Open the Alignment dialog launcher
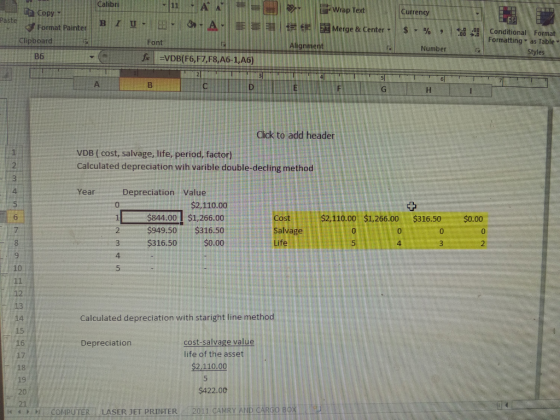 [389, 48]
